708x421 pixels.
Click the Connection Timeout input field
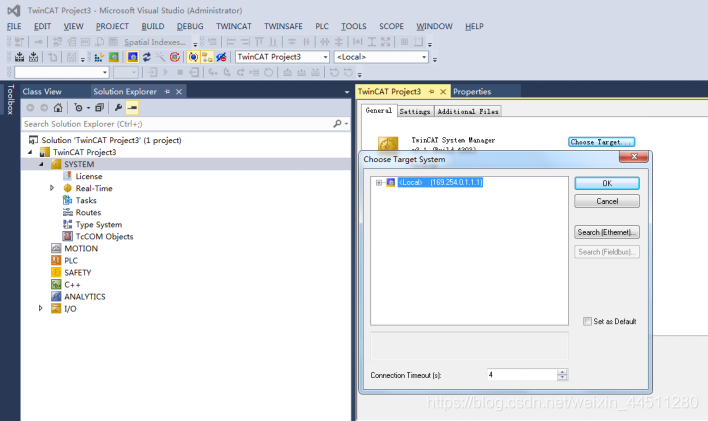coord(522,374)
